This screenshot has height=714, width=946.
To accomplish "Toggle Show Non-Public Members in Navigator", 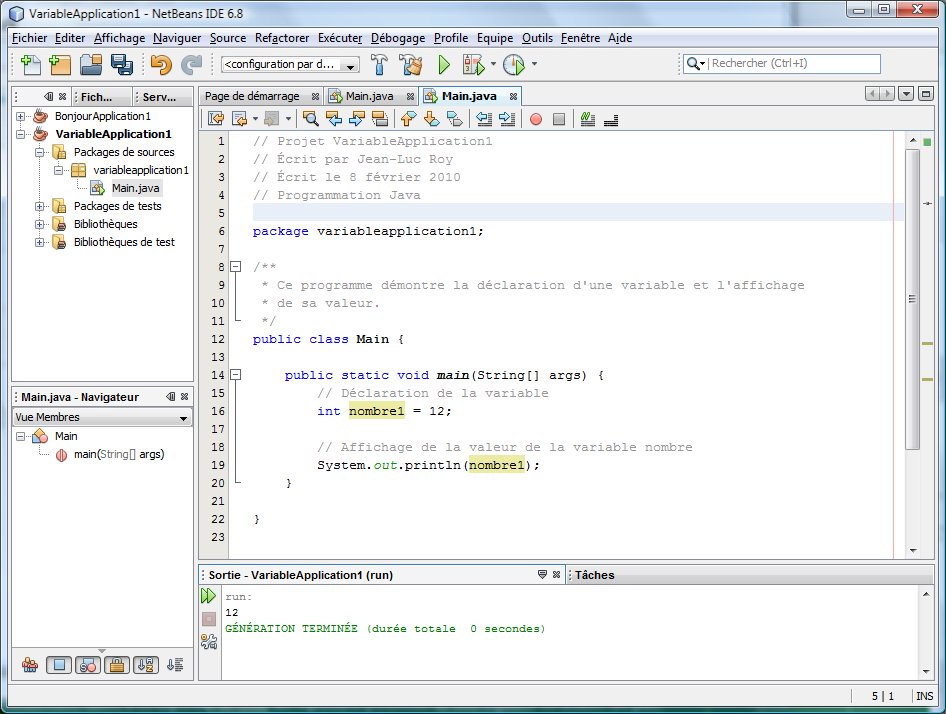I will coord(117,665).
